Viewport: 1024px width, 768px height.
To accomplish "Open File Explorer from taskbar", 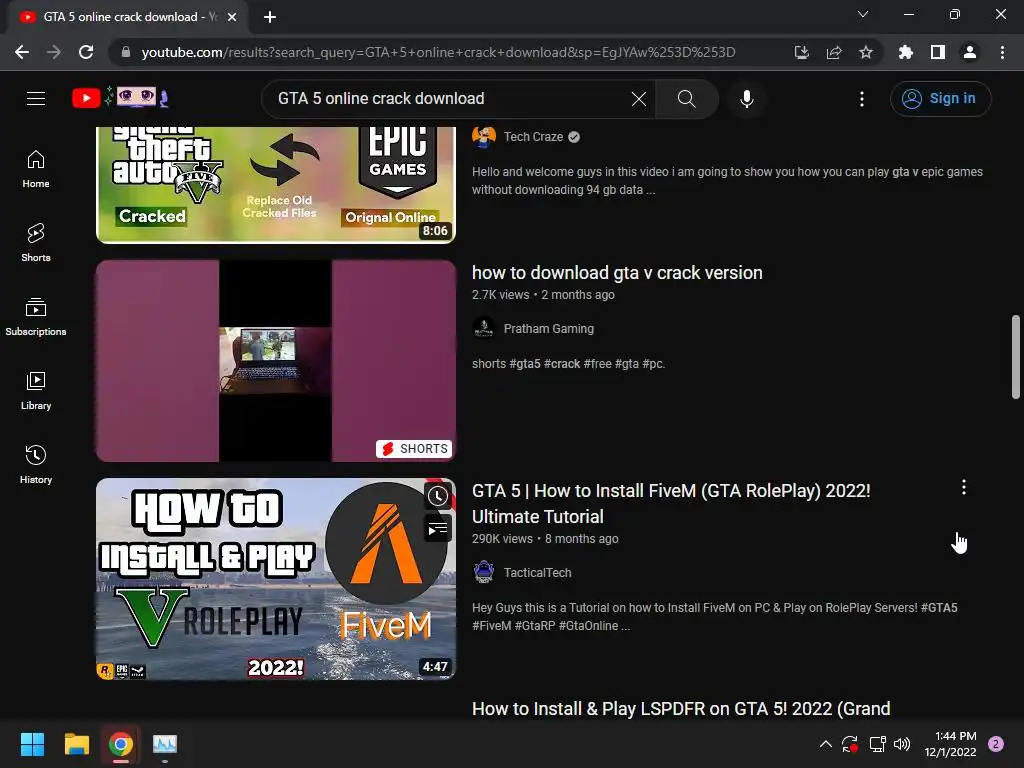I will [76, 744].
